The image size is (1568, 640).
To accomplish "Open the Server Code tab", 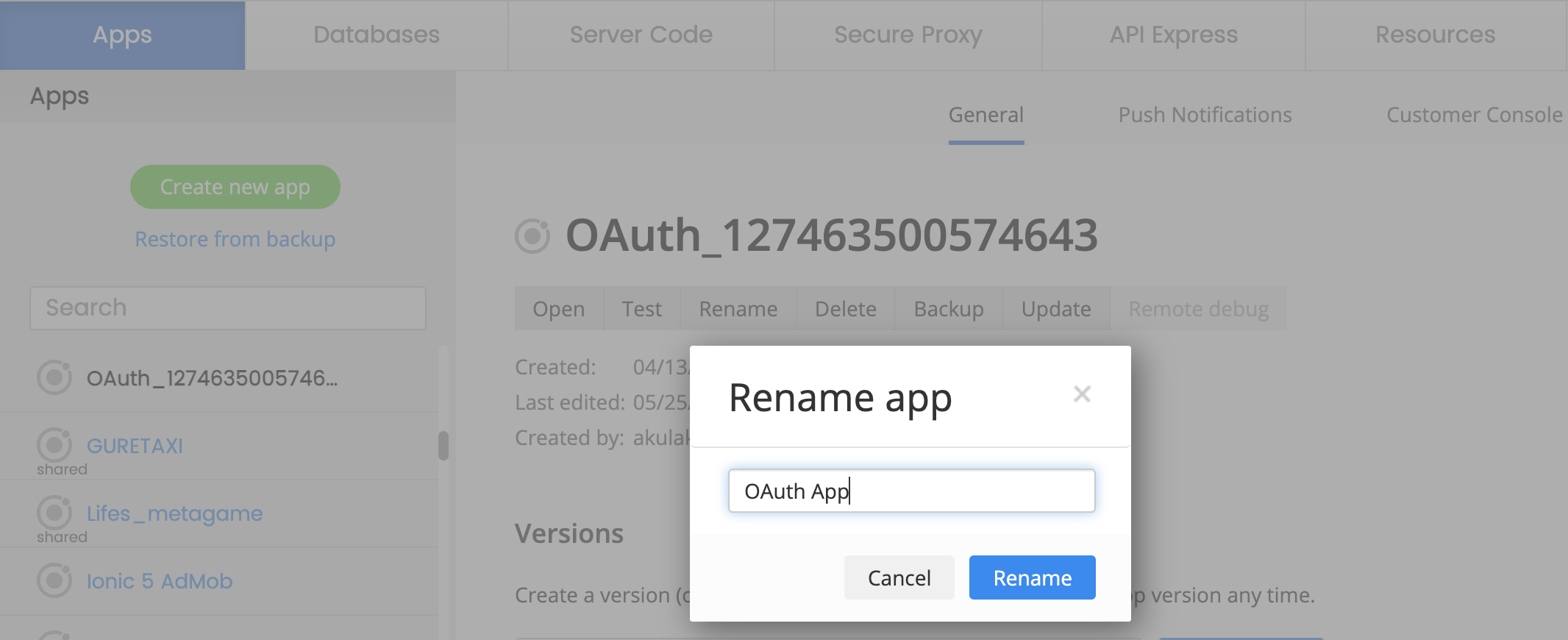I will pos(641,35).
